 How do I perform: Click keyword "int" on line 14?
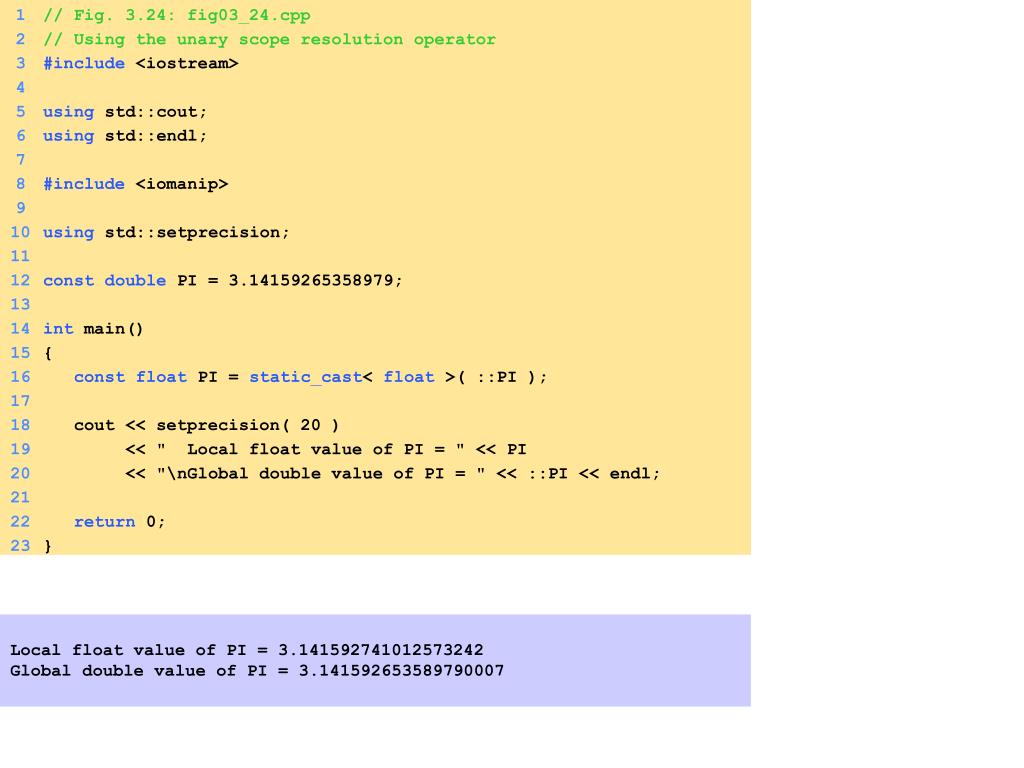pos(58,328)
